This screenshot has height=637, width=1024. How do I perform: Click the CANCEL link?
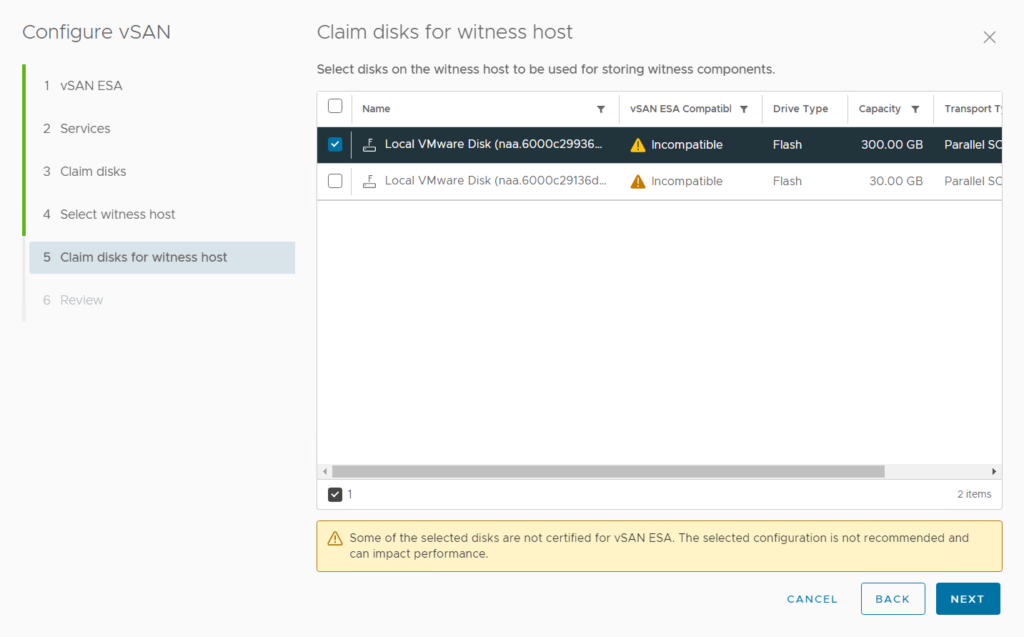click(812, 599)
